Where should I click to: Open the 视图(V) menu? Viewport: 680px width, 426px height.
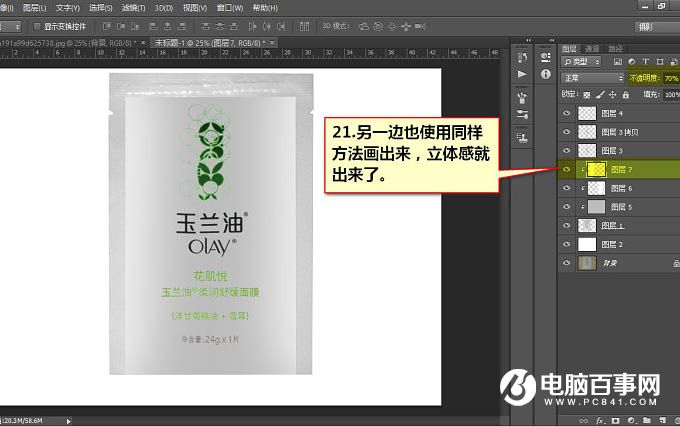195,8
